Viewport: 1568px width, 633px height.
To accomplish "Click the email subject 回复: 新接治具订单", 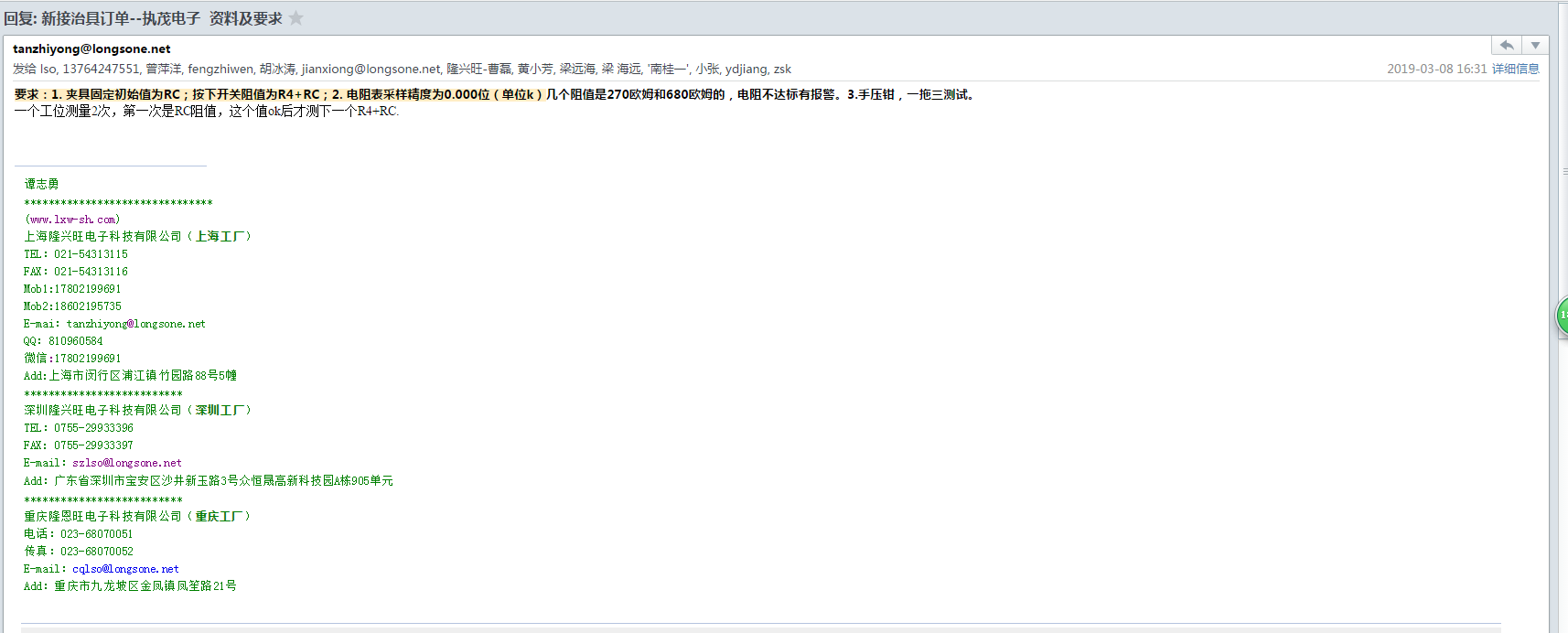I will (x=143, y=18).
